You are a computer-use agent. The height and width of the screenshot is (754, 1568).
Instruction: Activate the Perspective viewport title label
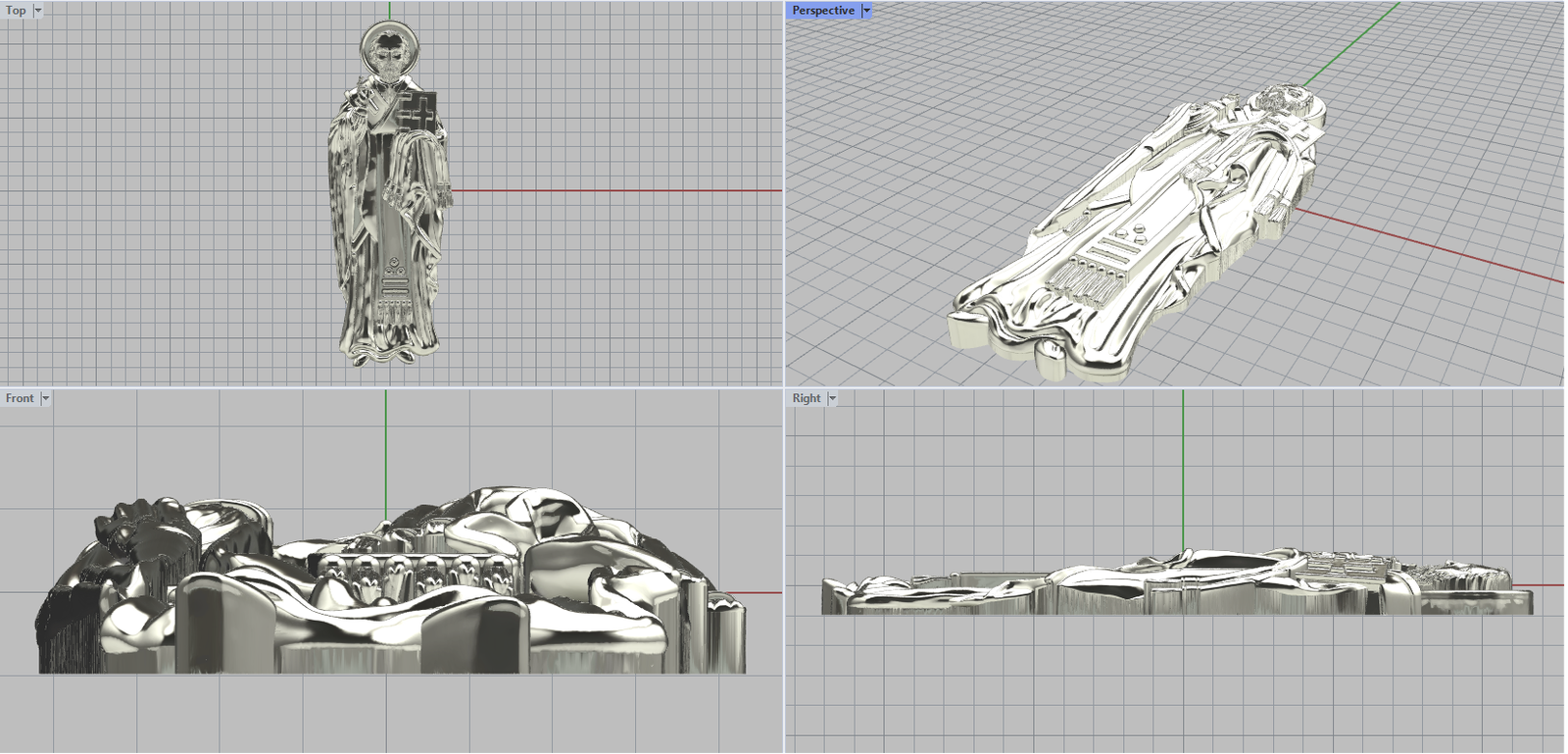pos(822,11)
